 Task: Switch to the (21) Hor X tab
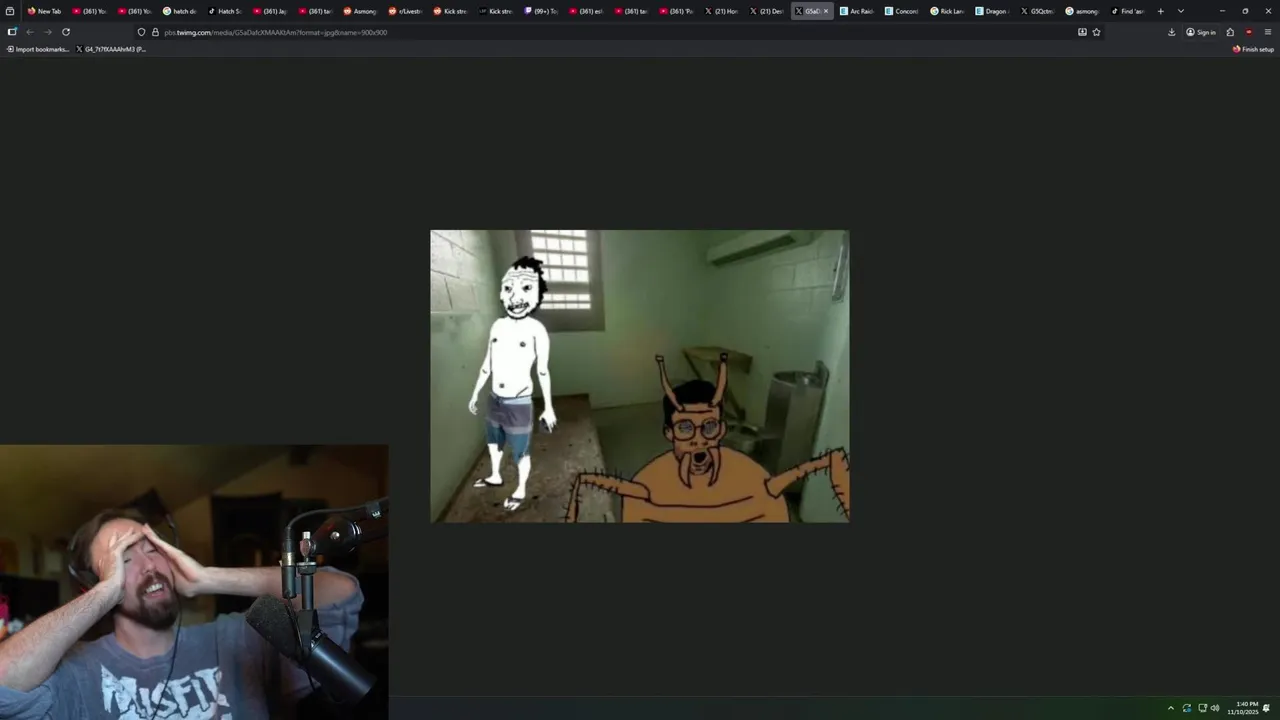[x=721, y=11]
